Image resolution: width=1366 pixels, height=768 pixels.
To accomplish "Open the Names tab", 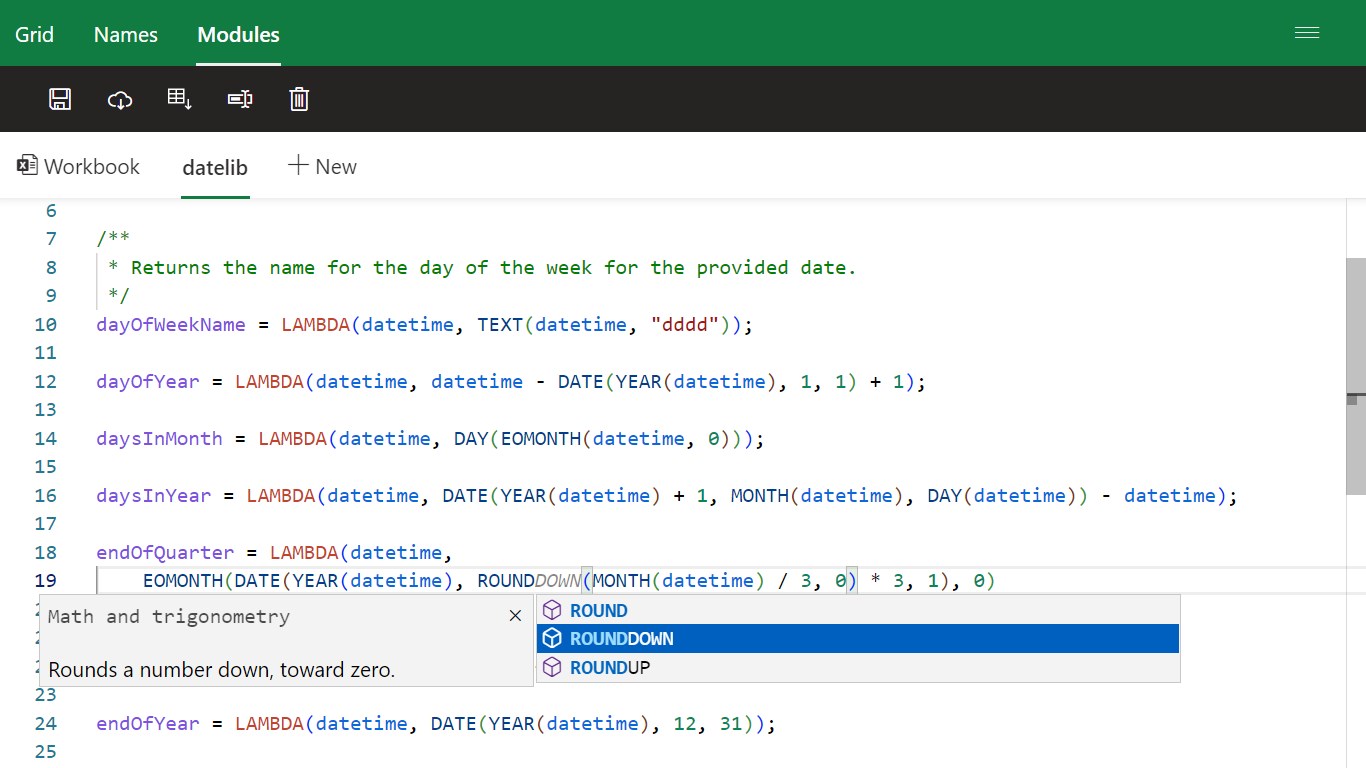I will [x=126, y=34].
